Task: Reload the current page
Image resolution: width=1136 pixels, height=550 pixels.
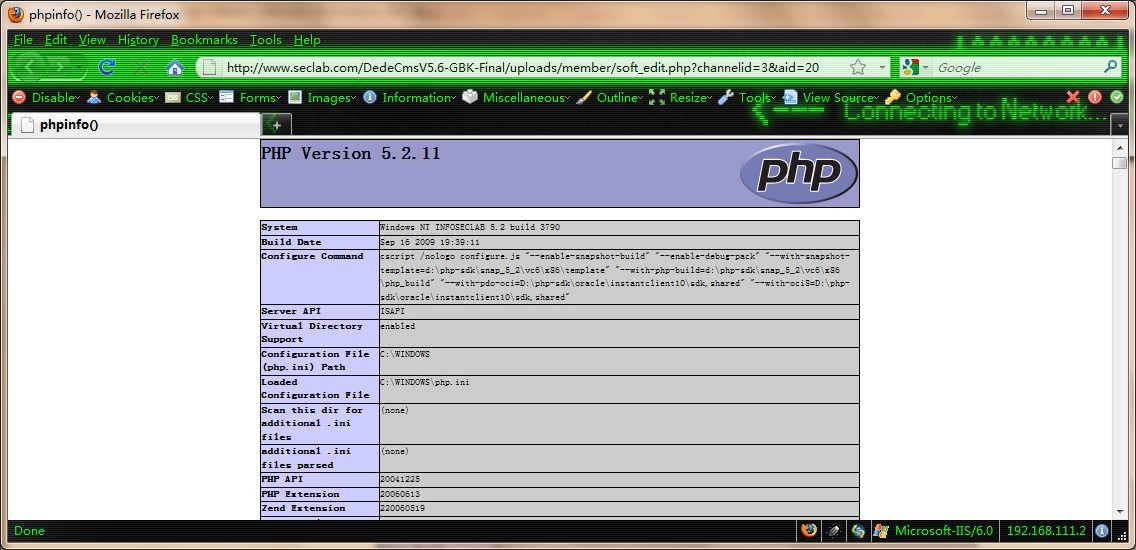Action: pos(107,67)
